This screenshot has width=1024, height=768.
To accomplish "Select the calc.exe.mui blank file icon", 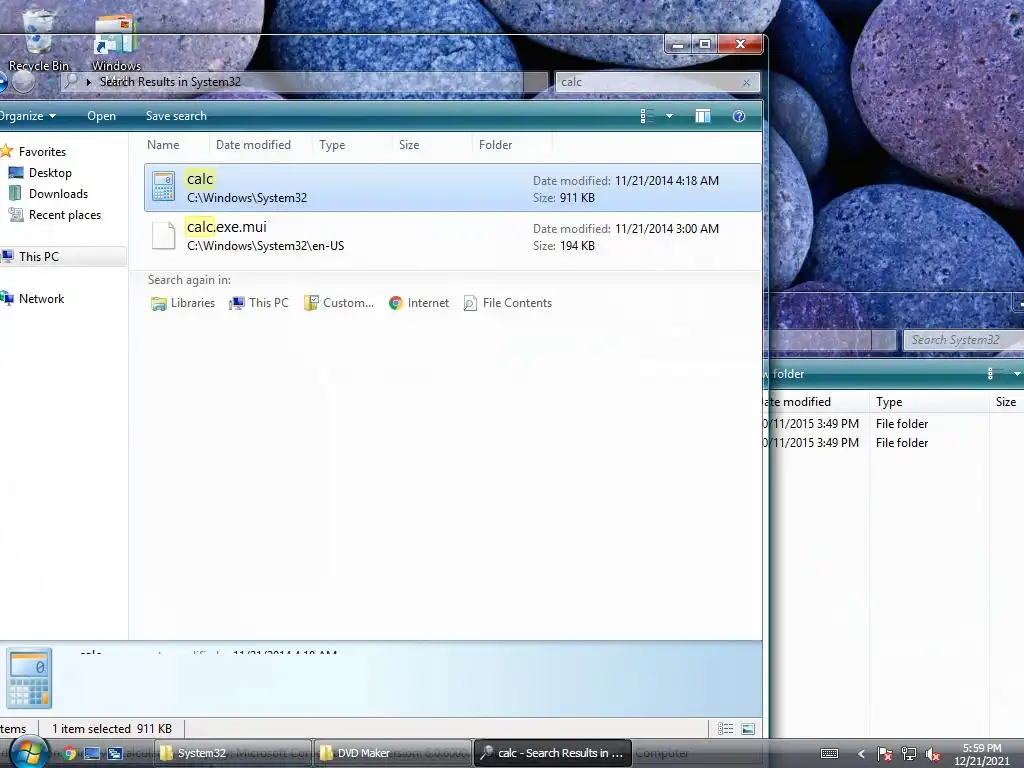I will coord(163,235).
